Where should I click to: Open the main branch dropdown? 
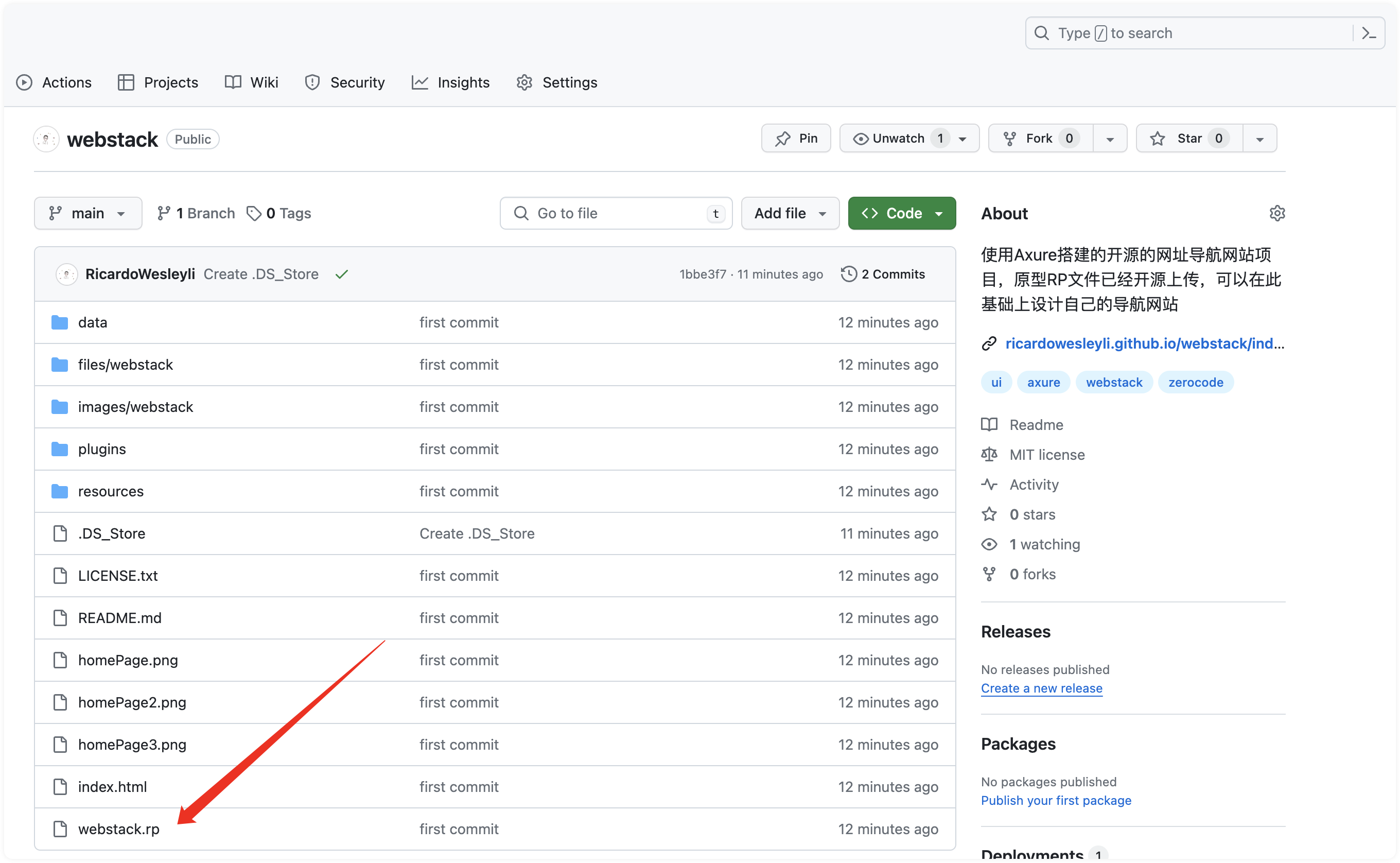pos(88,214)
